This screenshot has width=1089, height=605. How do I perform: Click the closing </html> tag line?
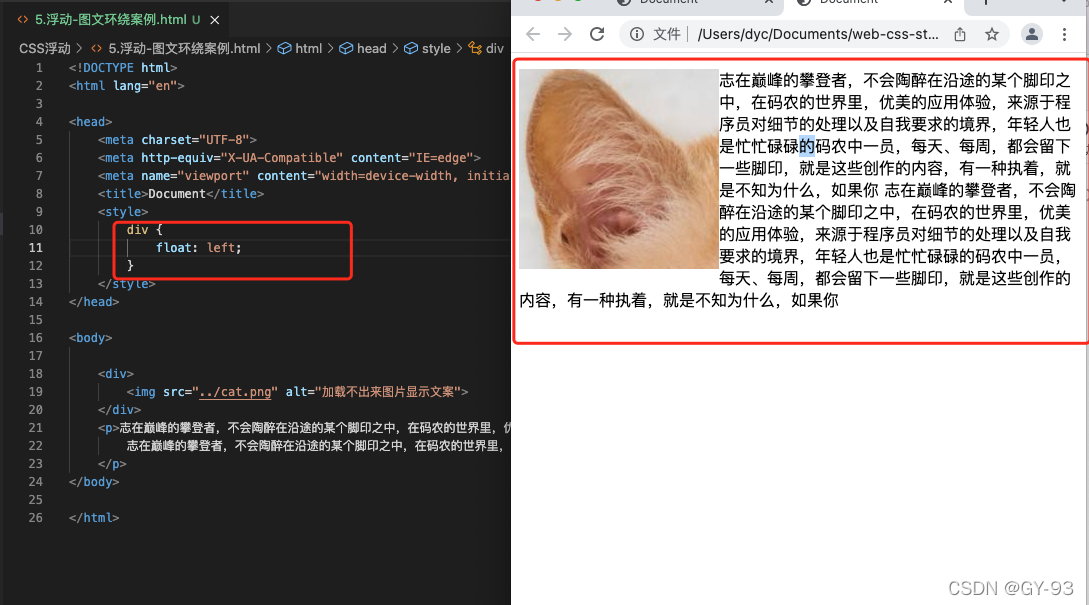click(x=94, y=518)
